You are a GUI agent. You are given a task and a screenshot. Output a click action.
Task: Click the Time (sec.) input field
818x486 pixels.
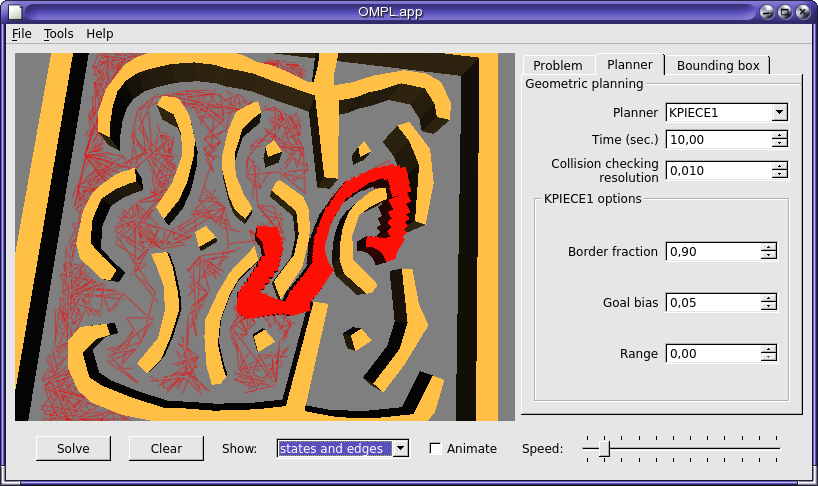click(x=718, y=139)
